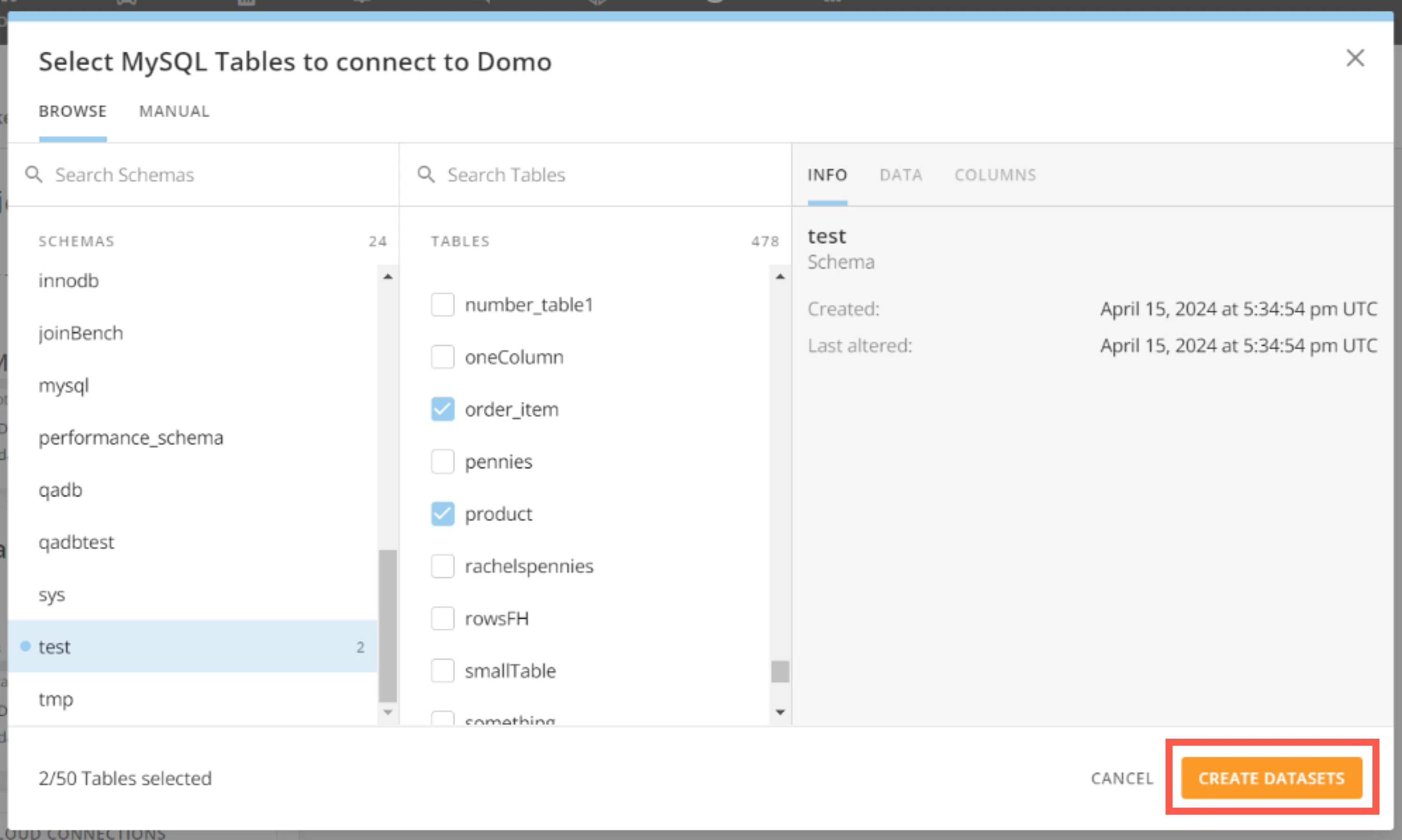
Task: Click the Search Schemas magnifier icon
Action: point(34,174)
